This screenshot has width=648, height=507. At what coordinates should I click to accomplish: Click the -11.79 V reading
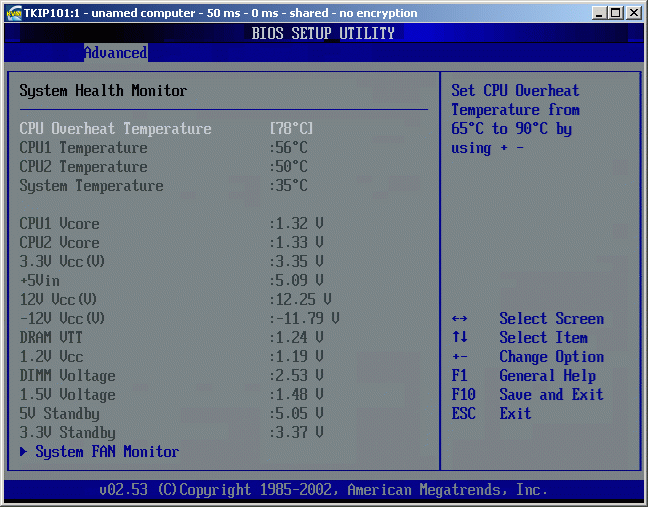coord(305,319)
